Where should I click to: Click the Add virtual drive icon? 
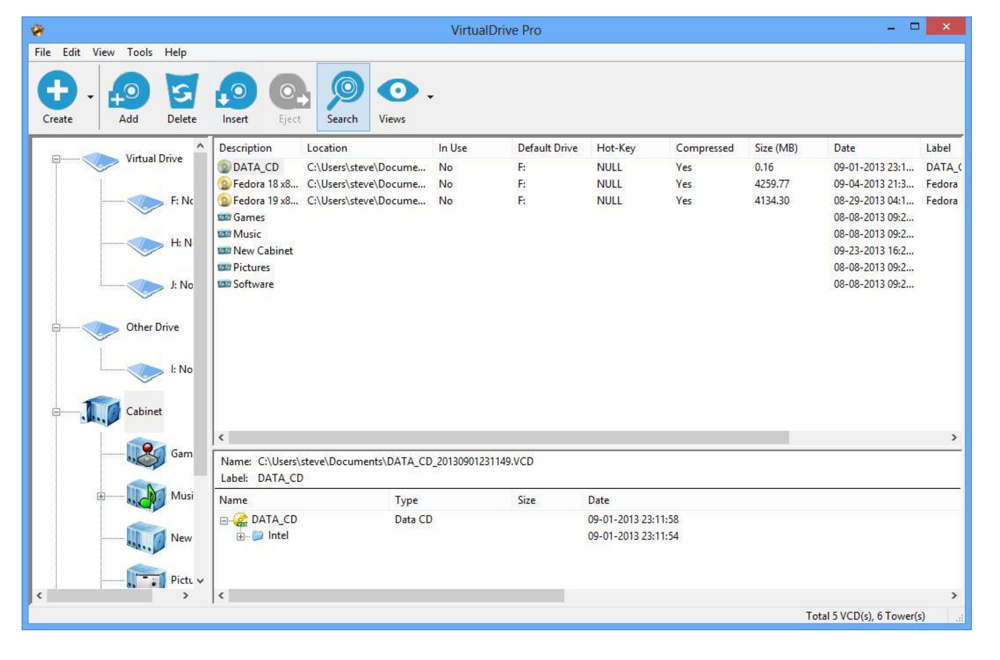(x=129, y=91)
